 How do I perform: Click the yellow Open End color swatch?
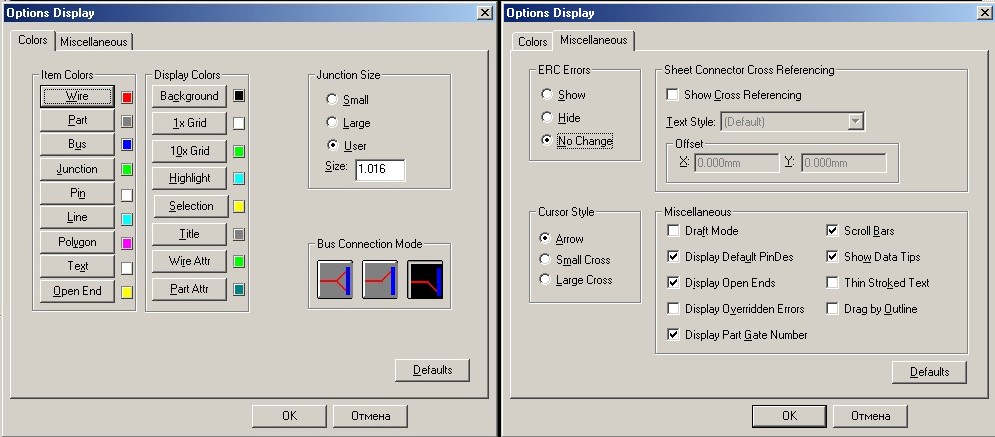[127, 292]
